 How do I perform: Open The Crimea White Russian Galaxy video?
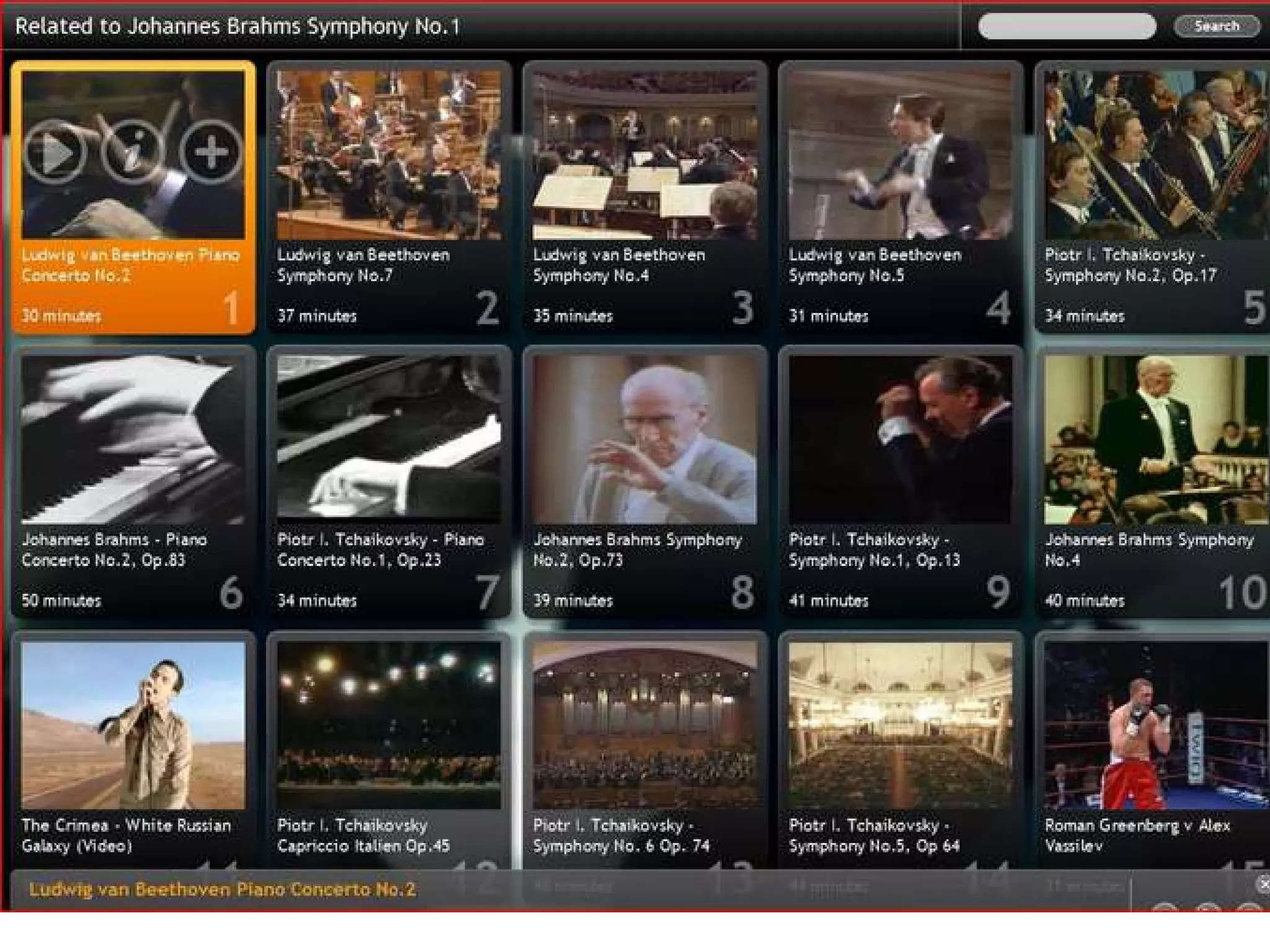click(133, 725)
